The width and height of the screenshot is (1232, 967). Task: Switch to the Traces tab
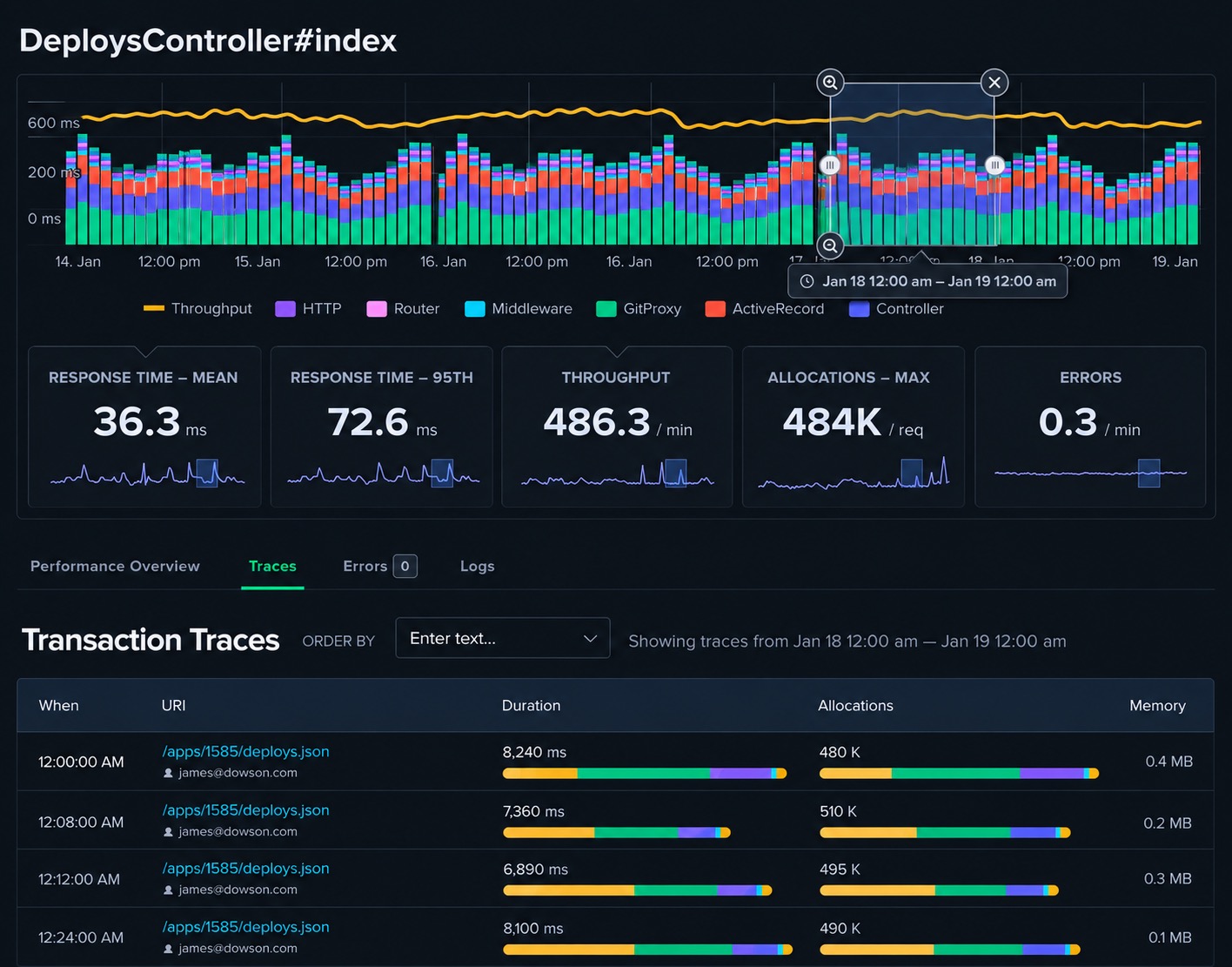272,566
